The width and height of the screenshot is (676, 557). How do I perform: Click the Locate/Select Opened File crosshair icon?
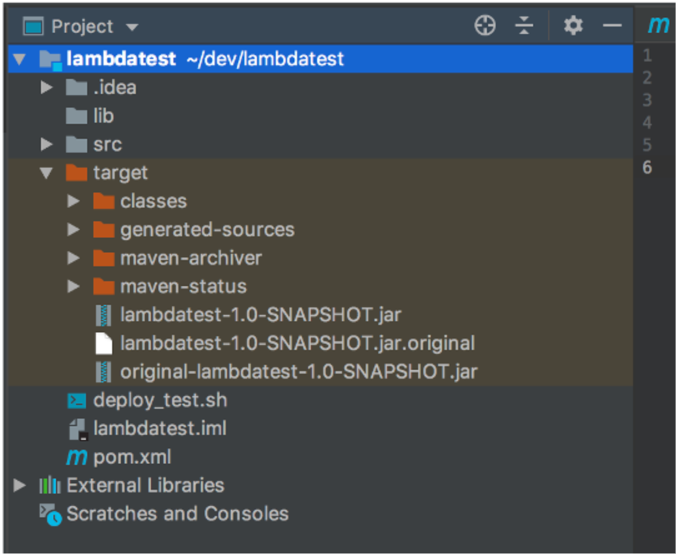point(485,26)
